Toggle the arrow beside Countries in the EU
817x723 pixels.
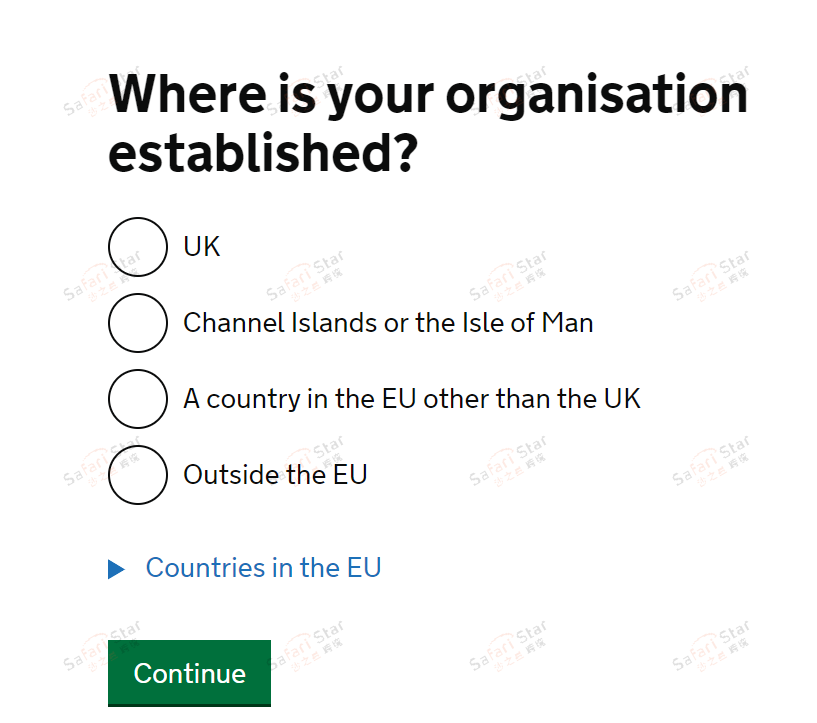click(x=117, y=569)
